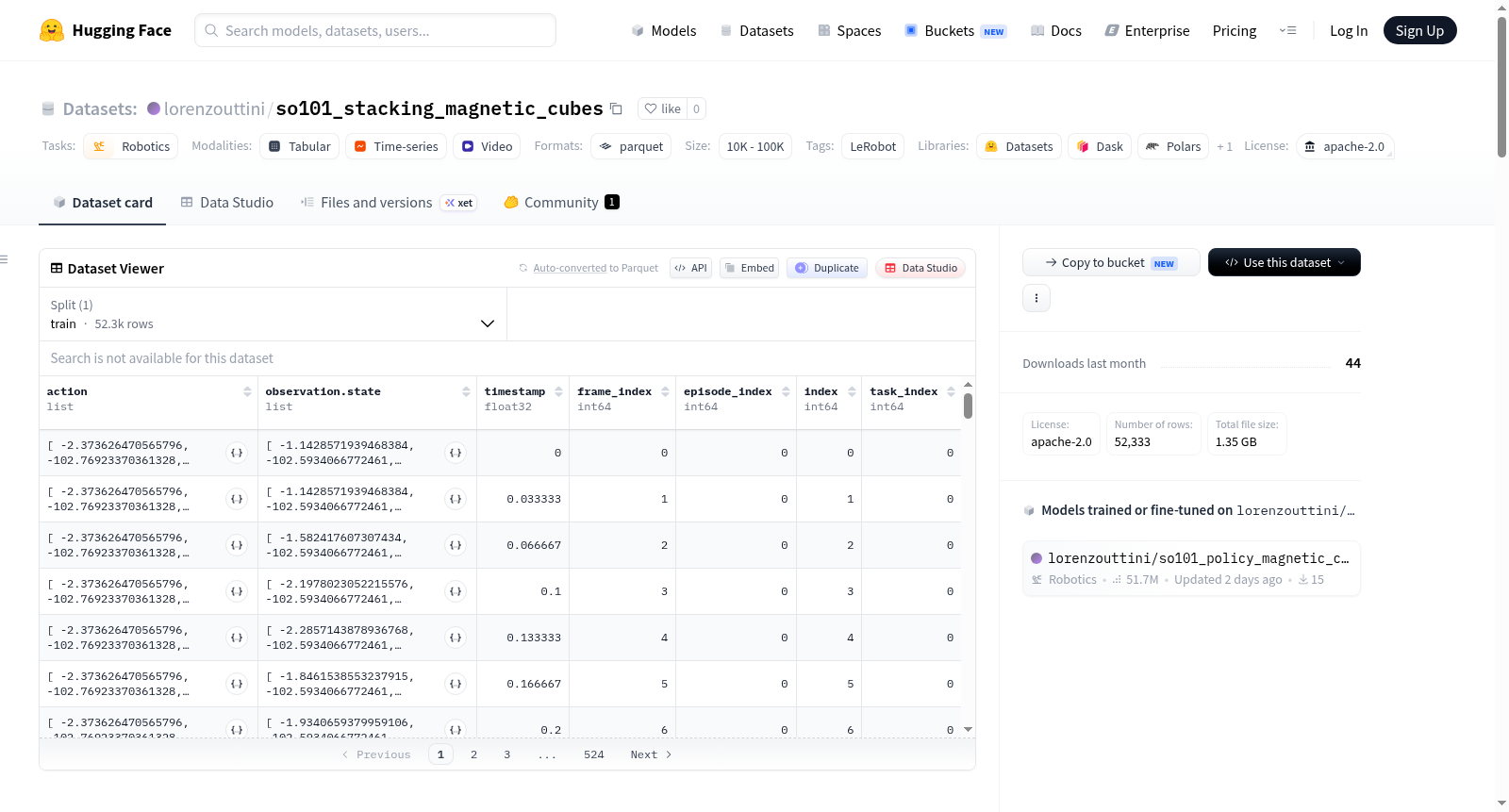Click the heart like button
Screen dimensions: 1509x812
663,108
